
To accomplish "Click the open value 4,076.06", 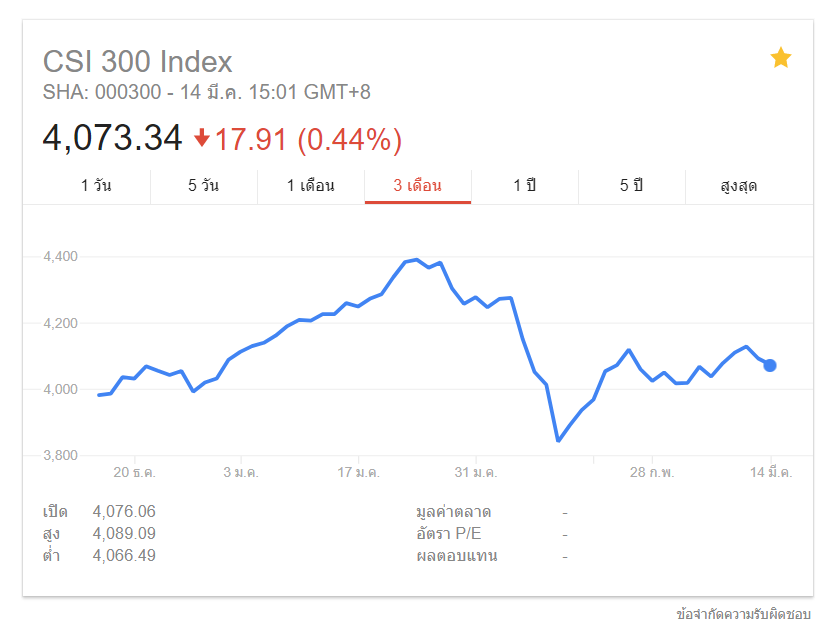I will (x=124, y=512).
